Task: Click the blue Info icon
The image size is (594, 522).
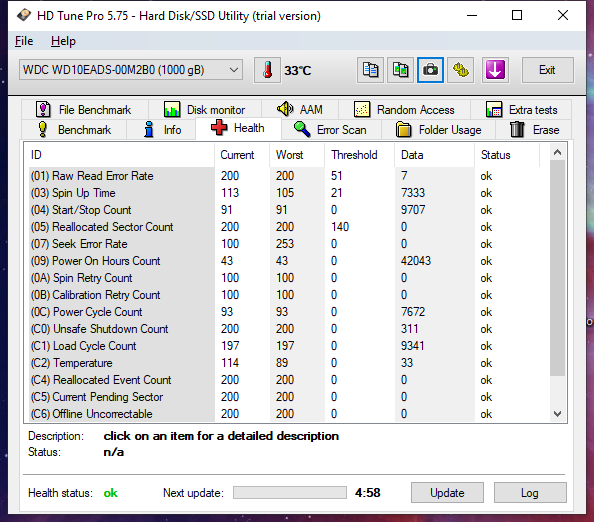Action: pos(149,130)
